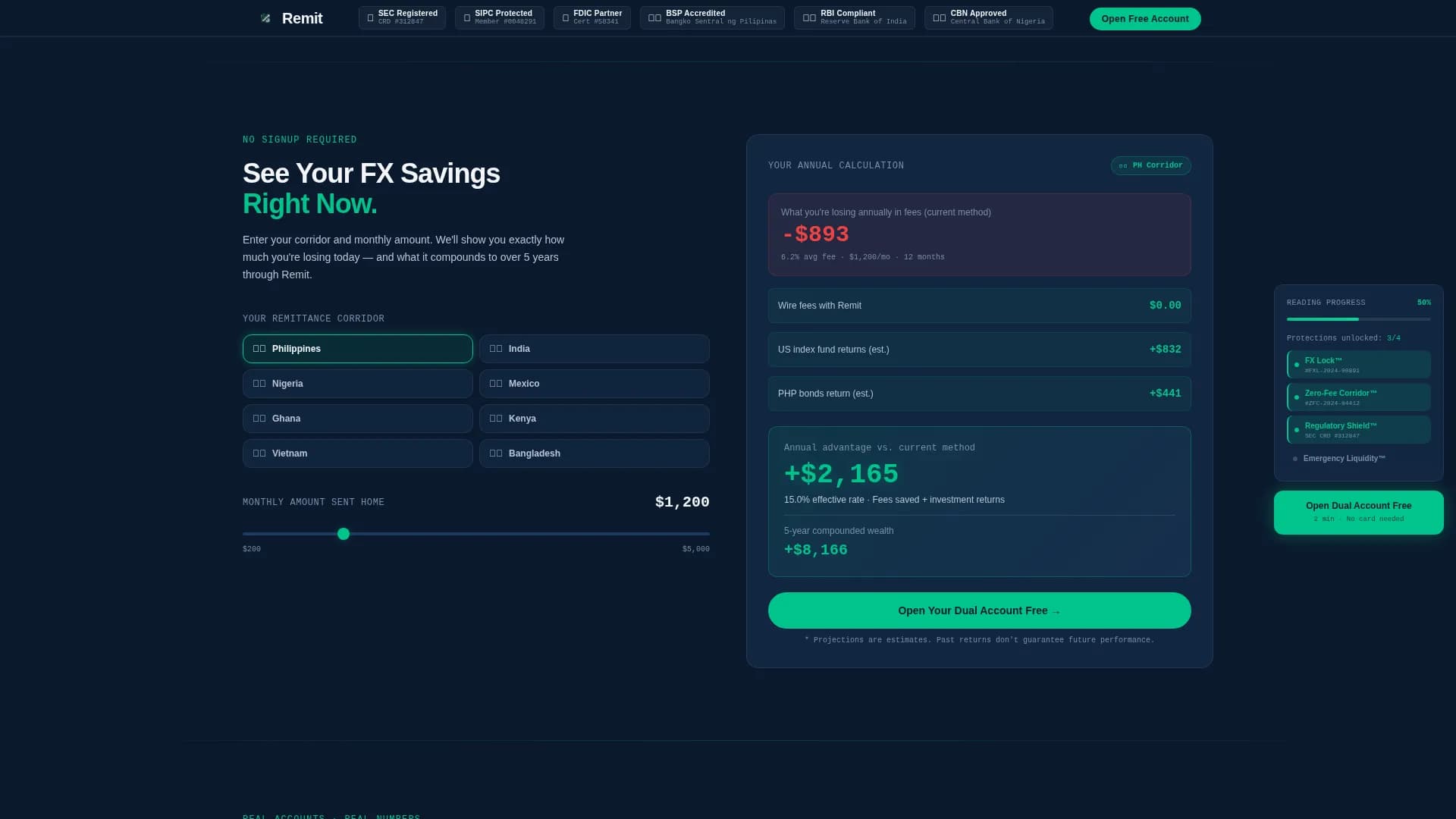The height and width of the screenshot is (819, 1456).
Task: Click the CBN Approved badge
Action: 988,17
